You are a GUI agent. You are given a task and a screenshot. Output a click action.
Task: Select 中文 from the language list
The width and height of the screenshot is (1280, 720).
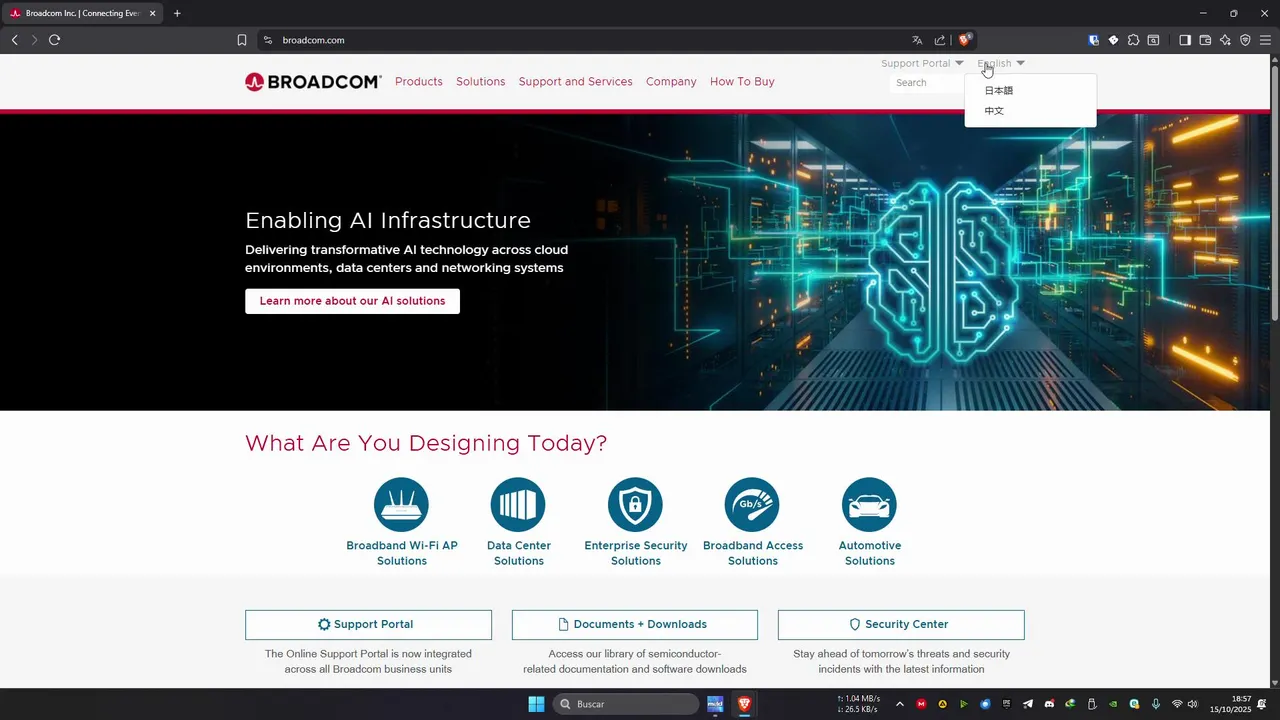coord(994,111)
